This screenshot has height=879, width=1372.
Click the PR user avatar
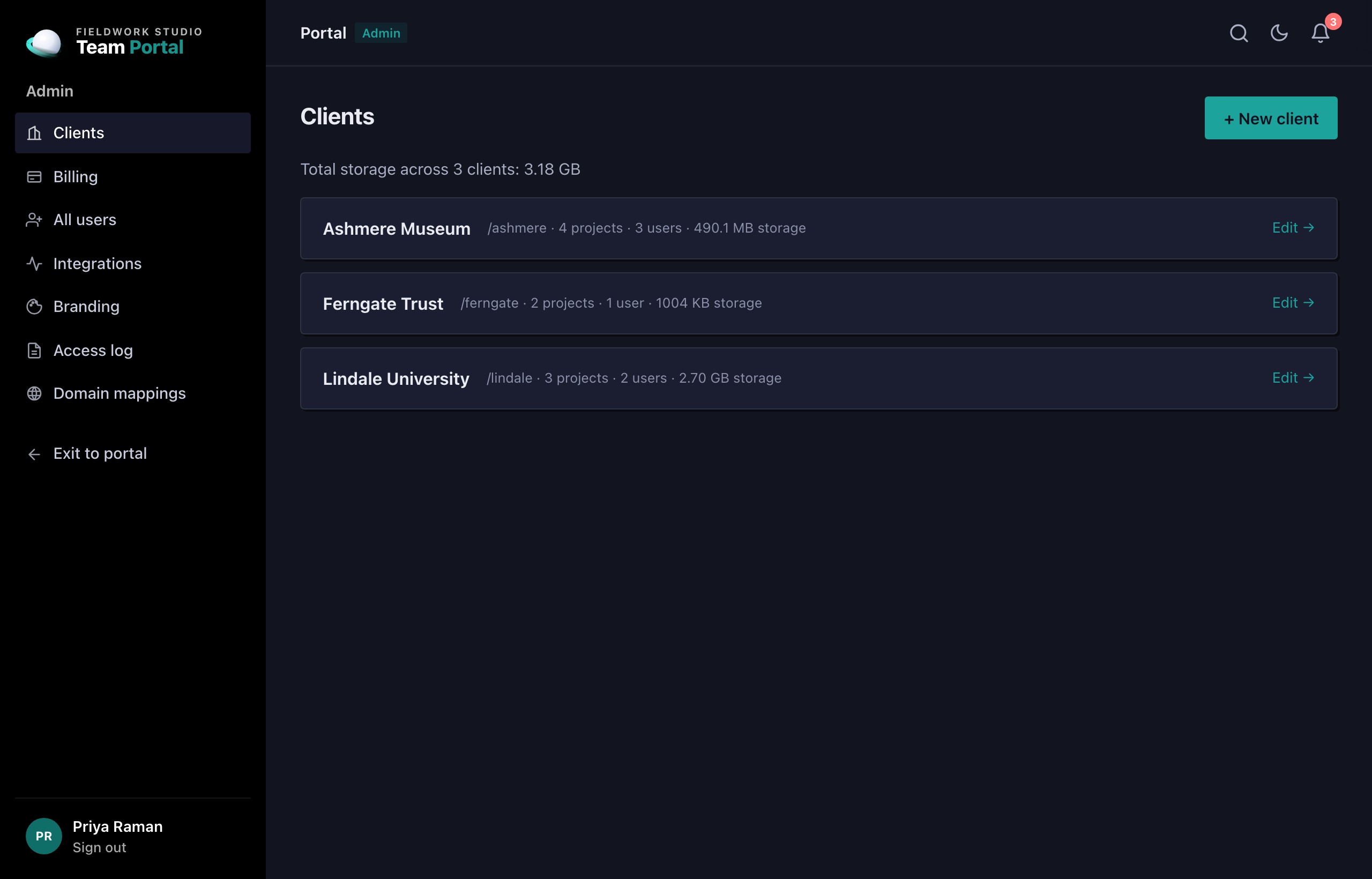[x=44, y=836]
